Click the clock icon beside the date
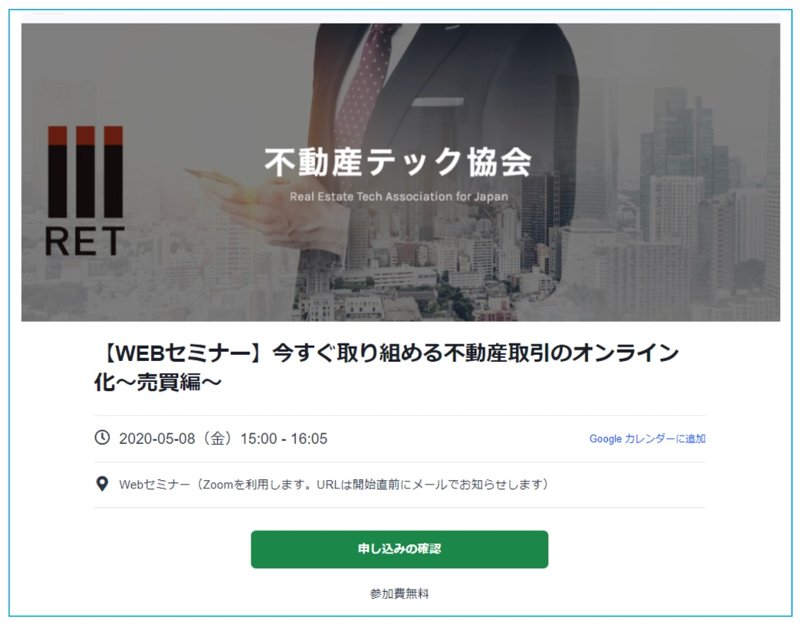The height and width of the screenshot is (623, 800). coord(102,437)
